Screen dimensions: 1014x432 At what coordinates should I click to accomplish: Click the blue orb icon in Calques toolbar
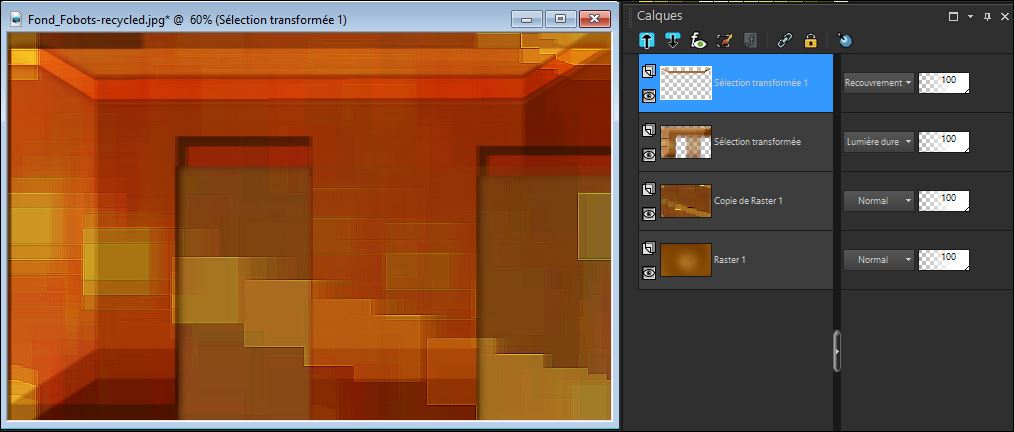pyautogui.click(x=845, y=41)
